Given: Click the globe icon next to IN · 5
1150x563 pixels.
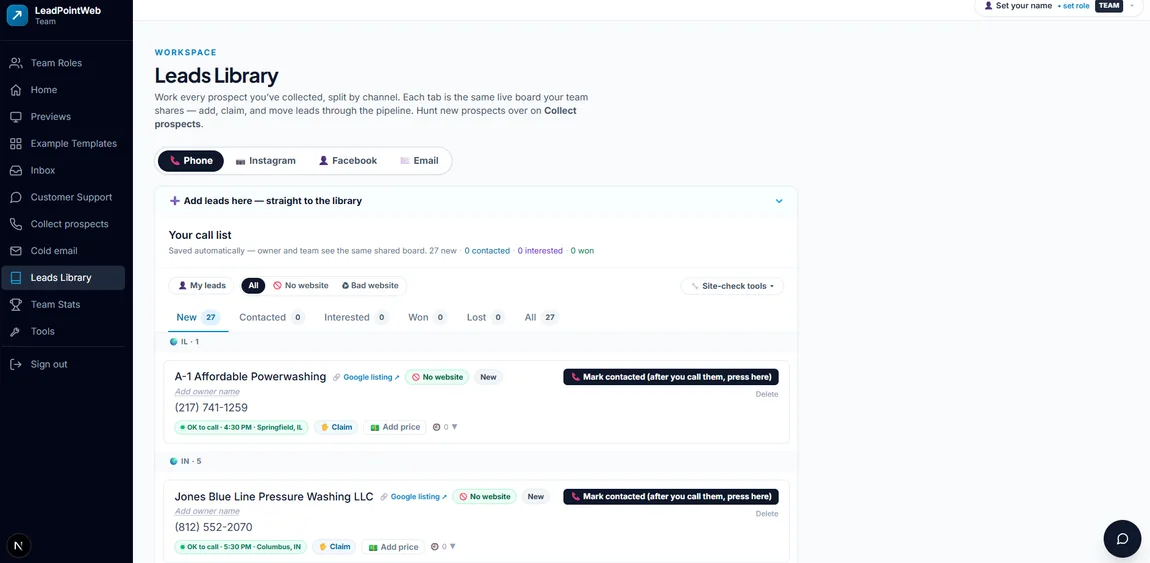Looking at the screenshot, I should click(174, 461).
